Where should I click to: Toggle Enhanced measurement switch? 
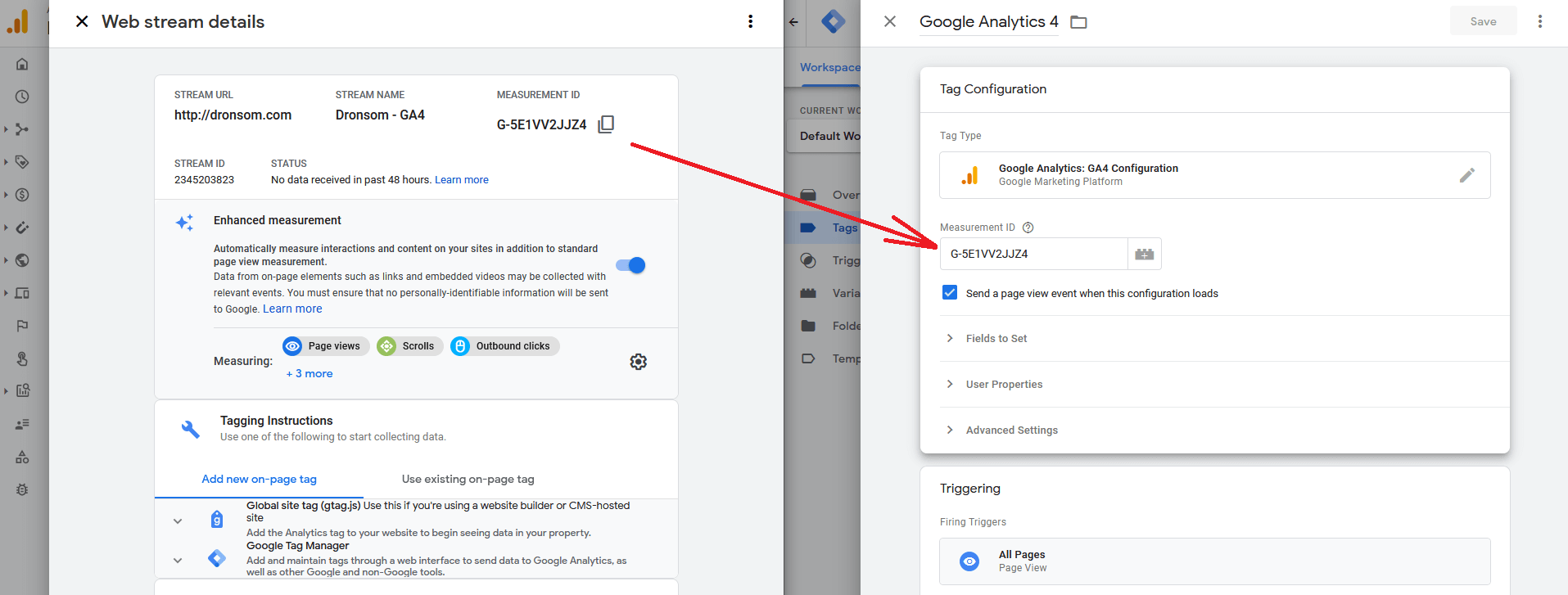pyautogui.click(x=630, y=265)
